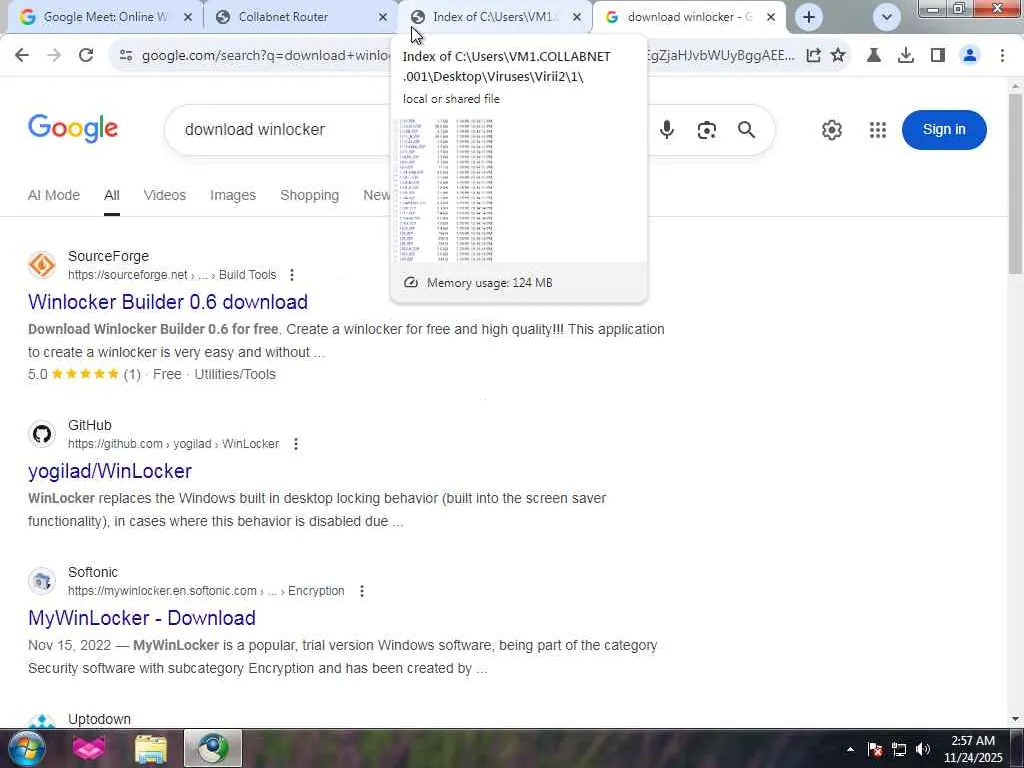Viewport: 1024px width, 768px height.
Task: Show Images results
Action: (x=232, y=195)
